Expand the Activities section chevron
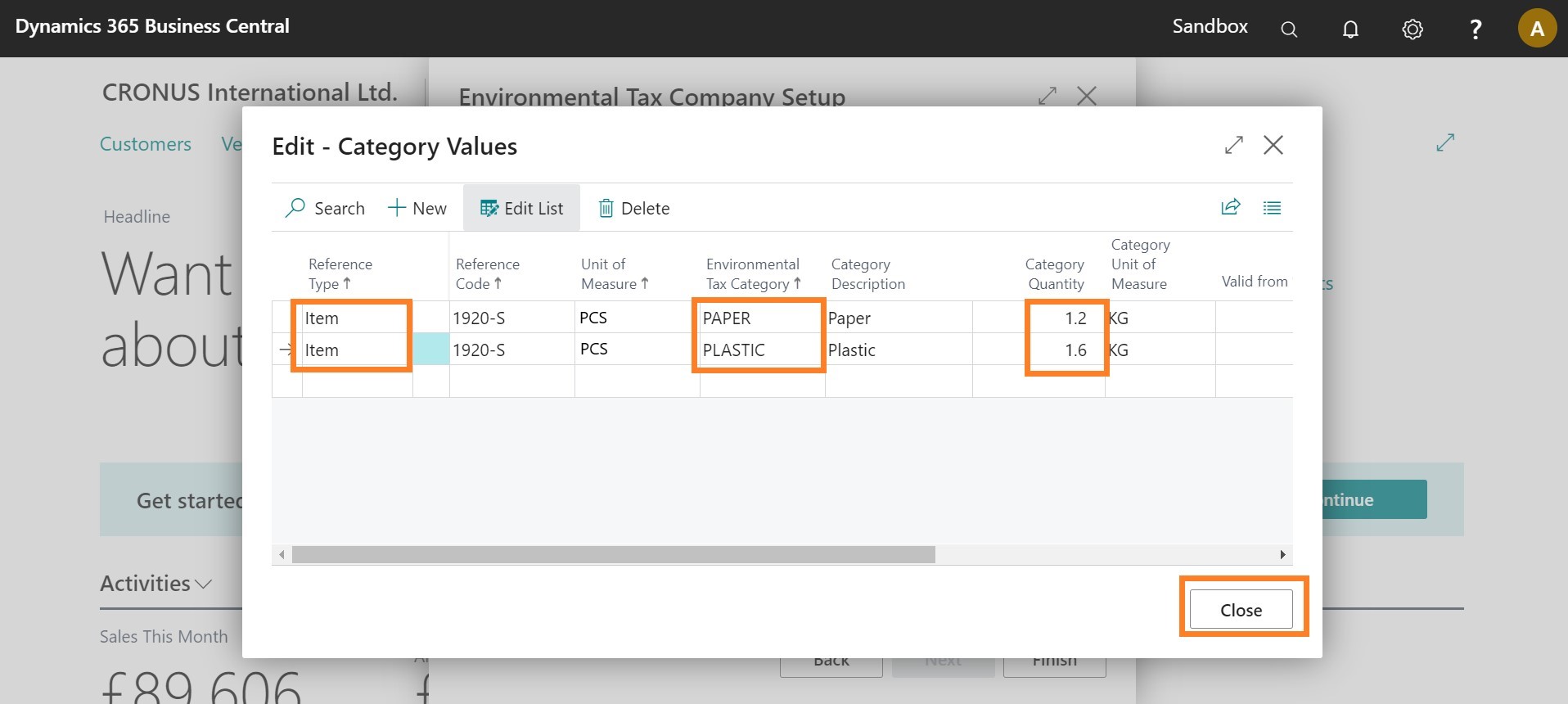The height and width of the screenshot is (704, 1568). 204,584
